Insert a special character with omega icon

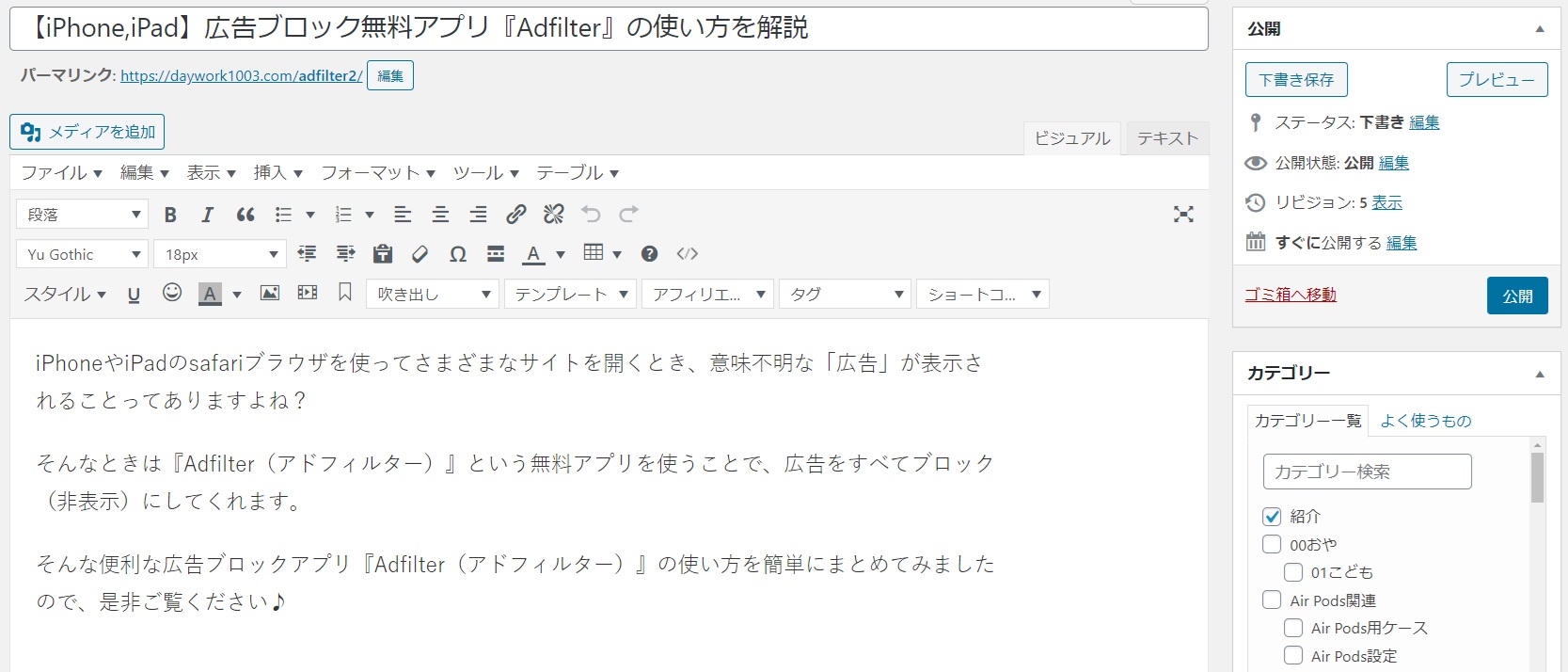[458, 254]
